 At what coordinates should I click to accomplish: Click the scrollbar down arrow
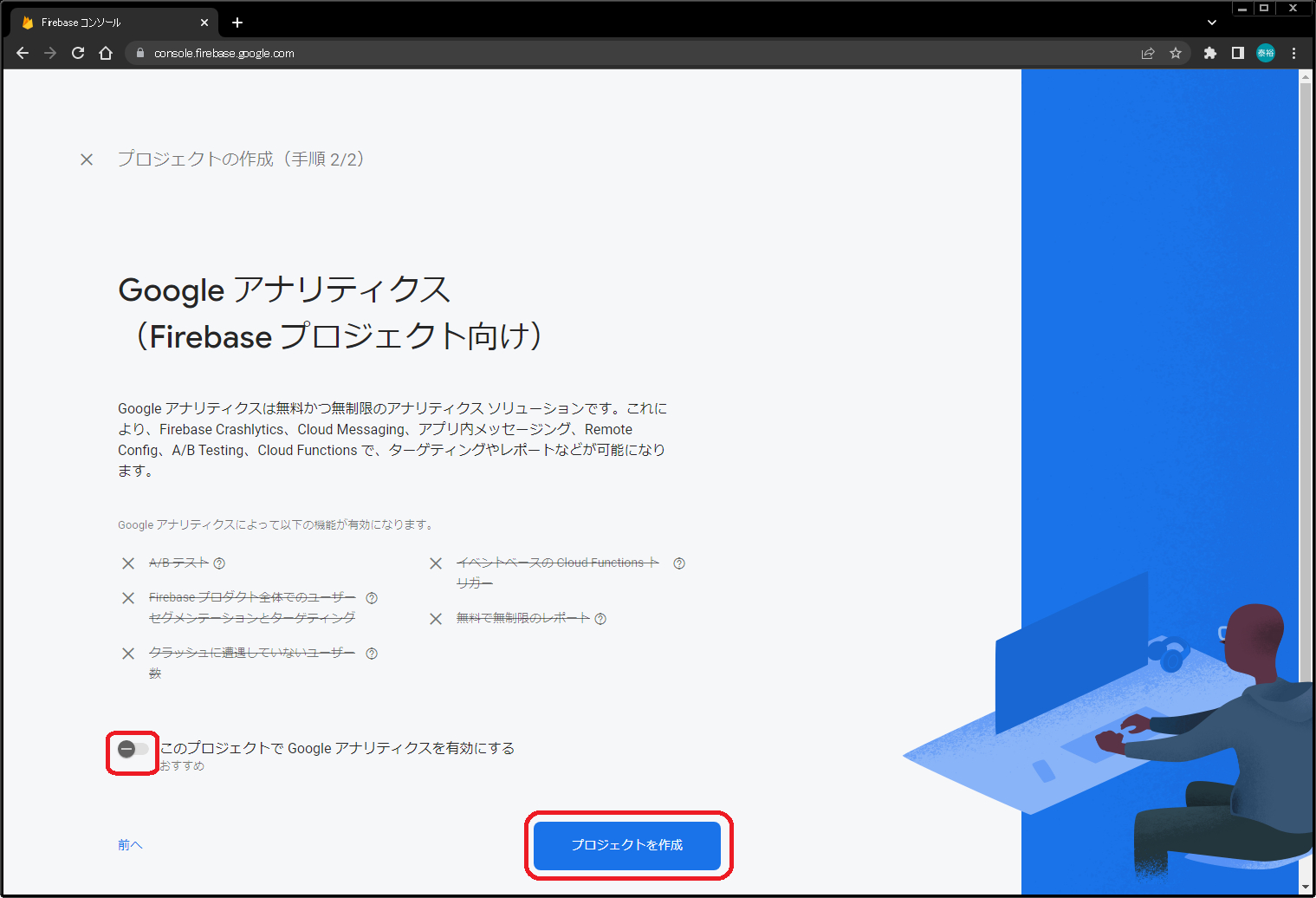point(1306,888)
